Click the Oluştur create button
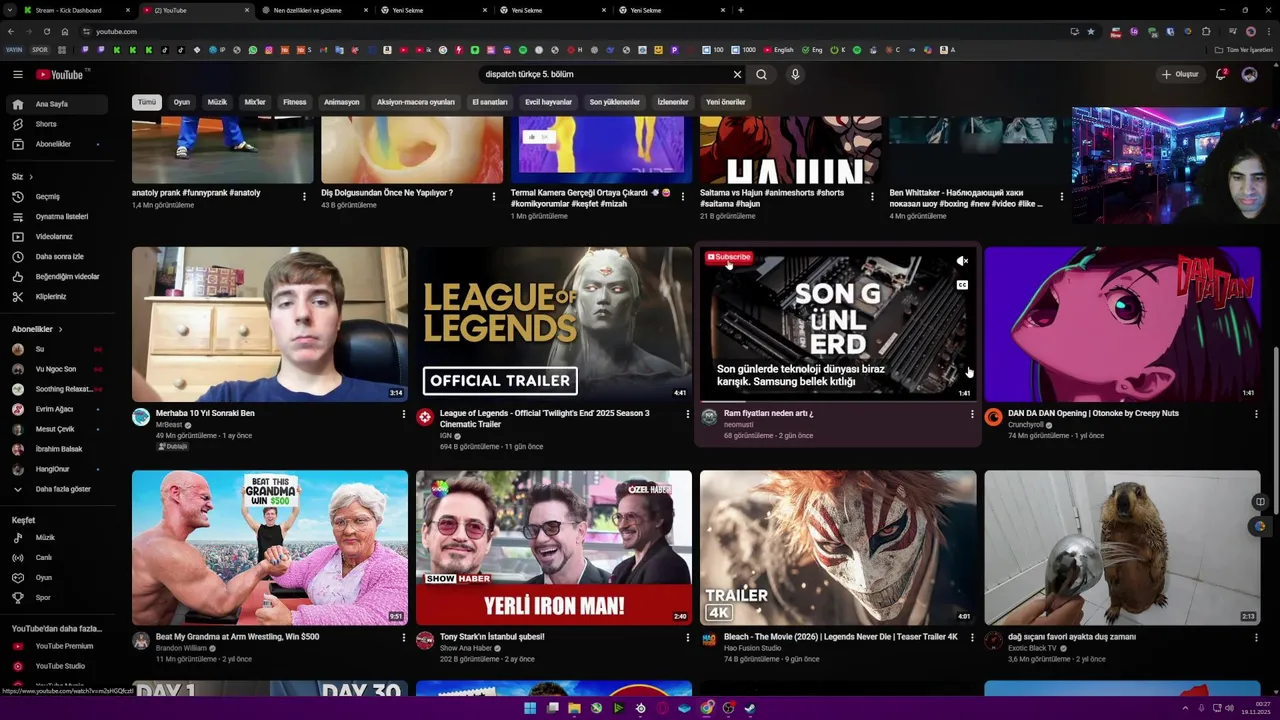The width and height of the screenshot is (1280, 720). click(1180, 74)
